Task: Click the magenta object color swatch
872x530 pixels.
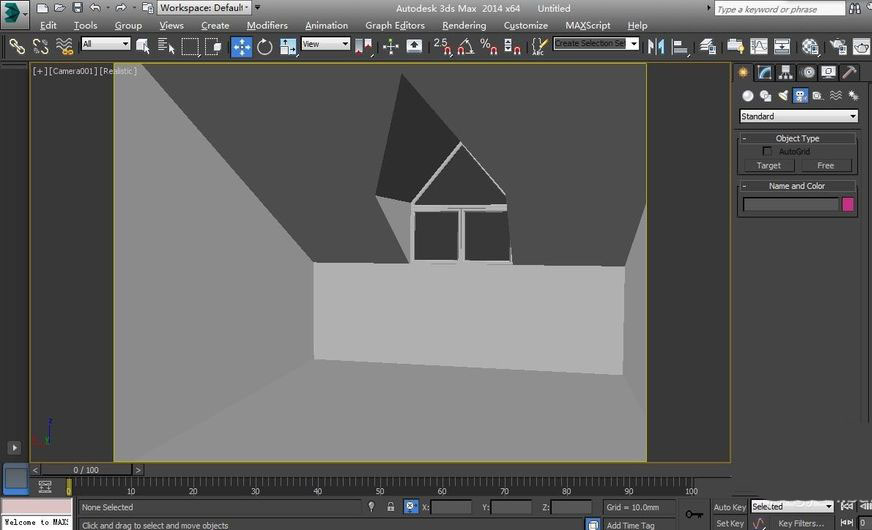Action: pyautogui.click(x=848, y=204)
